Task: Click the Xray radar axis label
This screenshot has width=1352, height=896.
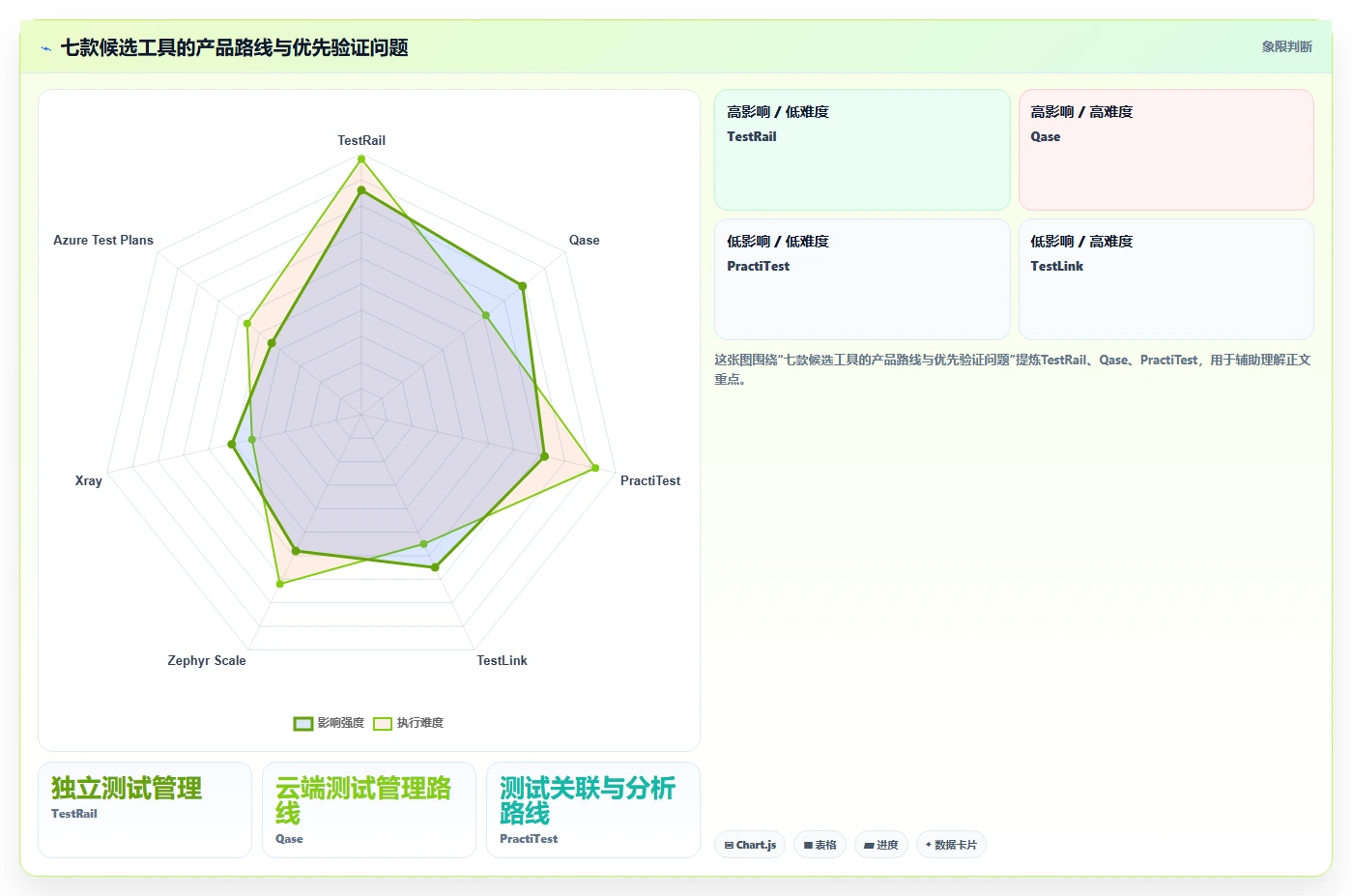Action: point(89,480)
